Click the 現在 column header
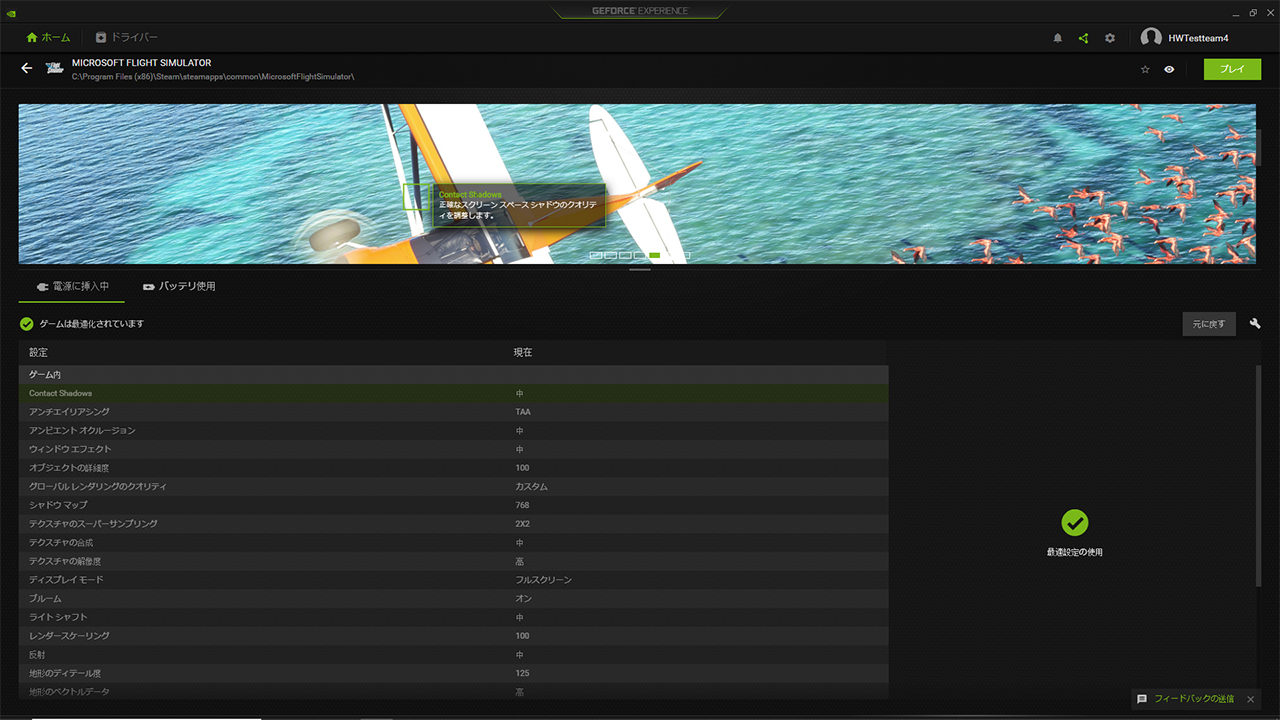Image resolution: width=1280 pixels, height=720 pixels. (523, 353)
